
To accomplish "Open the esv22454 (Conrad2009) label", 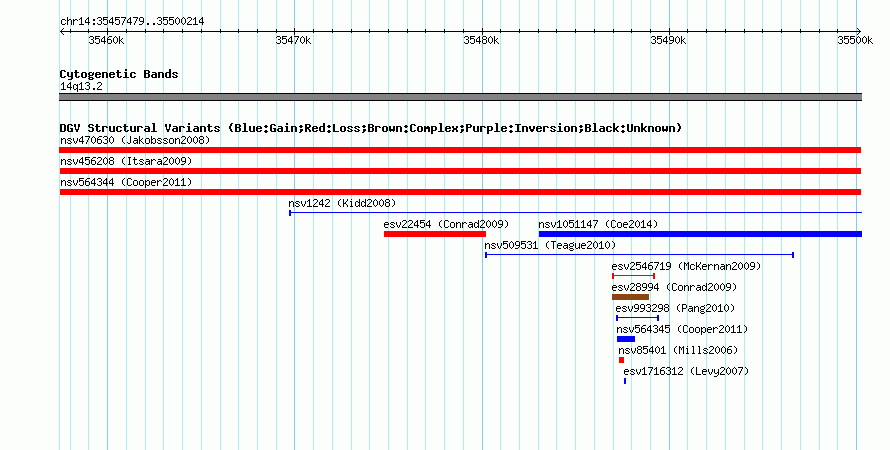I will click(x=446, y=224).
